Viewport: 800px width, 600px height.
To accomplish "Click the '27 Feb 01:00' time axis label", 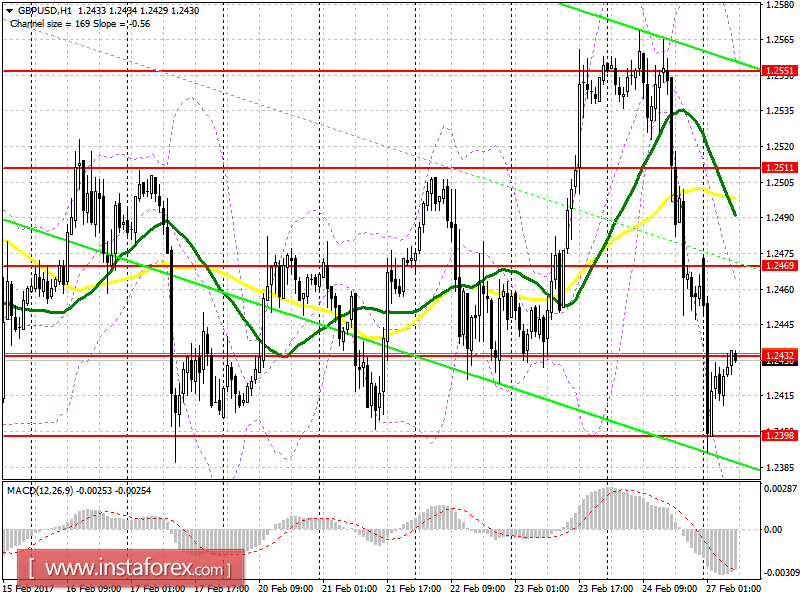I will pos(733,589).
